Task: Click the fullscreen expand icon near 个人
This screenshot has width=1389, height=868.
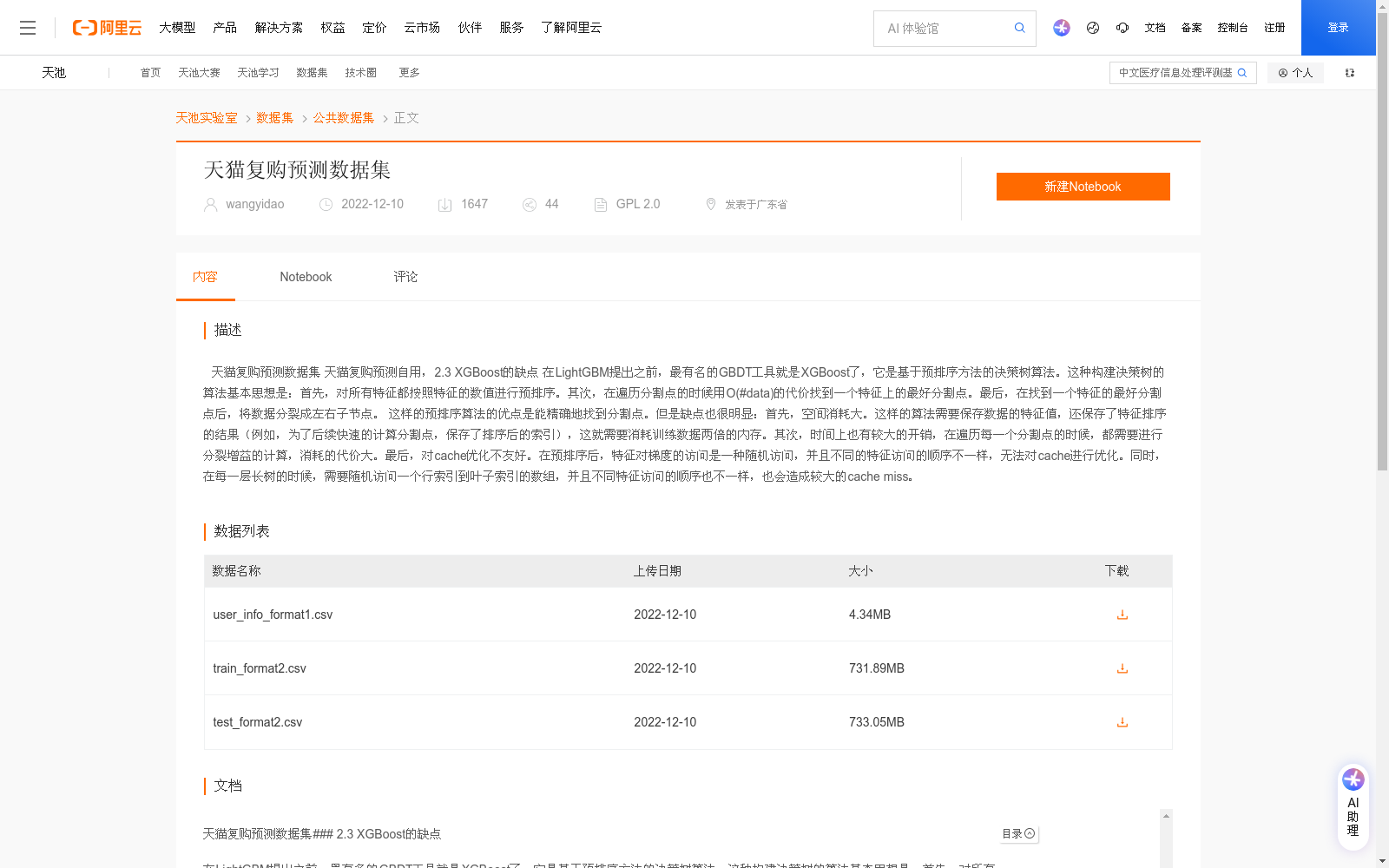Action: (x=1350, y=73)
